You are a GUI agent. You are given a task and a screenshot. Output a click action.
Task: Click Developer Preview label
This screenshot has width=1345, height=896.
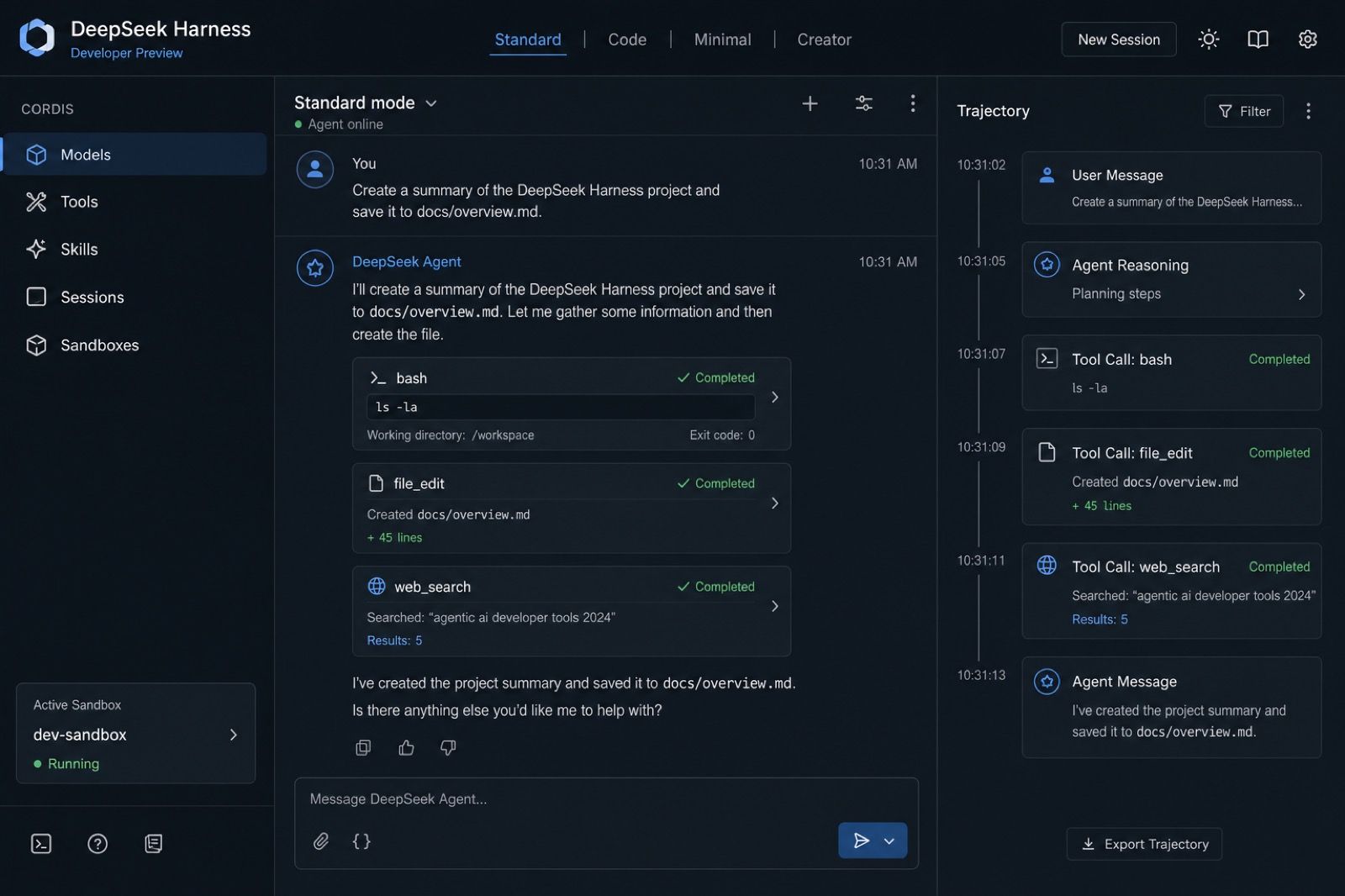point(126,53)
